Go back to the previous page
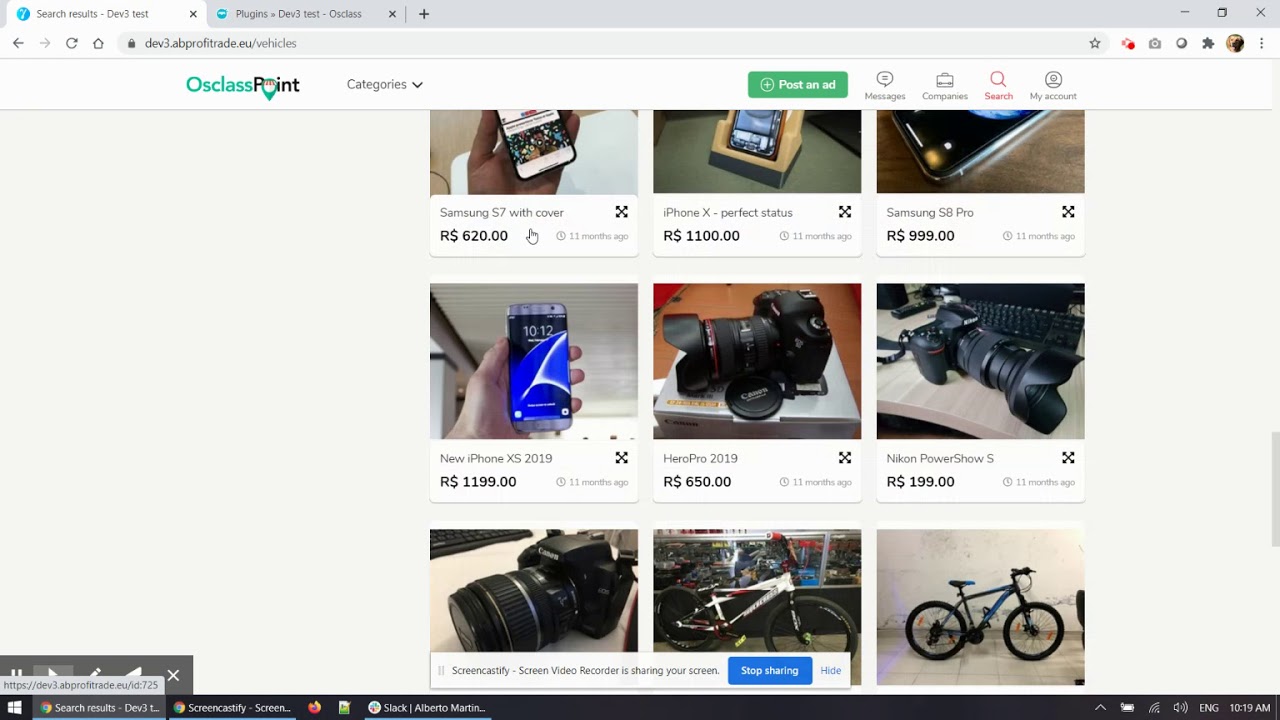Viewport: 1280px width, 720px height. click(18, 43)
